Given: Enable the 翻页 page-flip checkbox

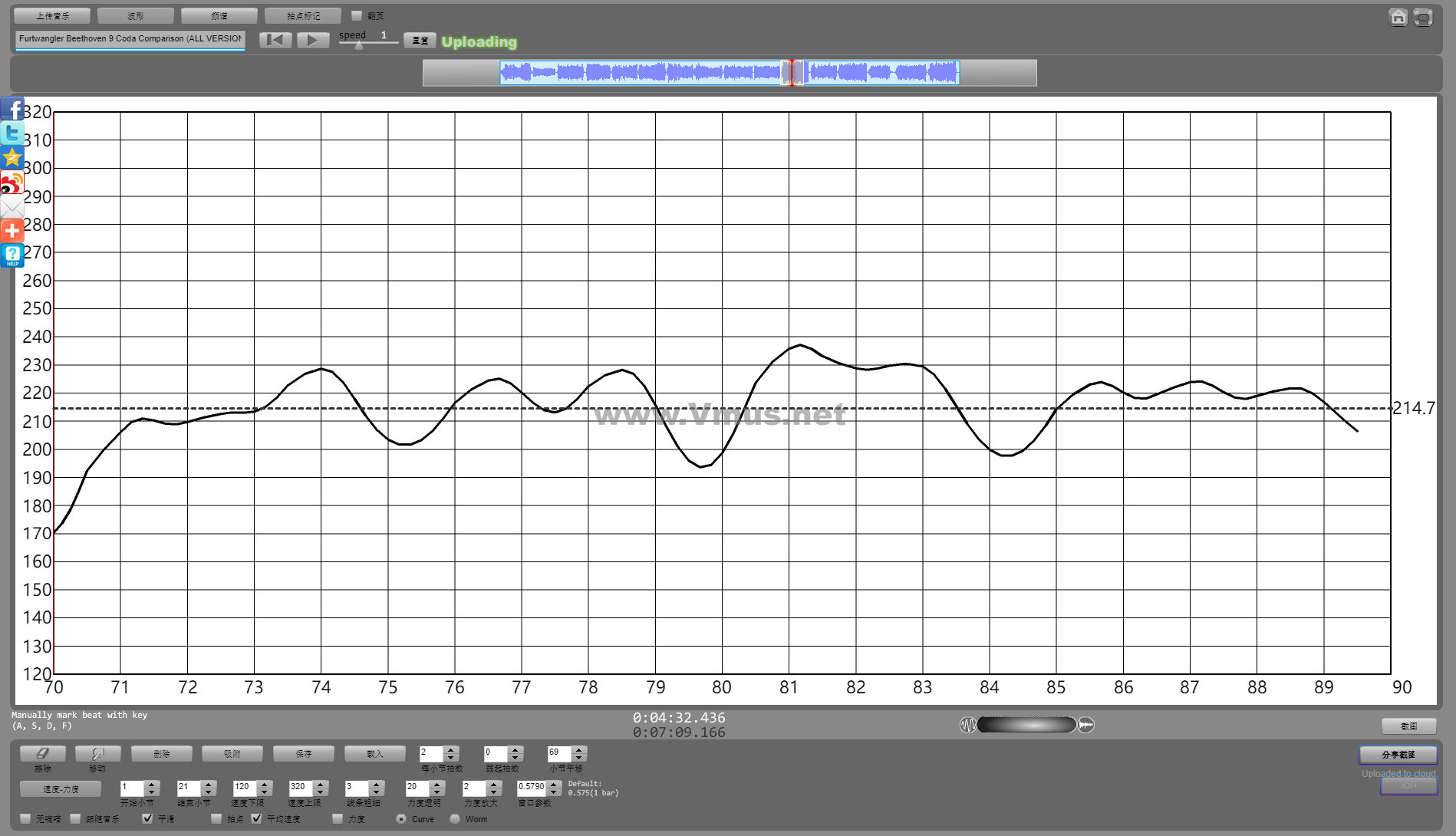Looking at the screenshot, I should click(x=357, y=15).
